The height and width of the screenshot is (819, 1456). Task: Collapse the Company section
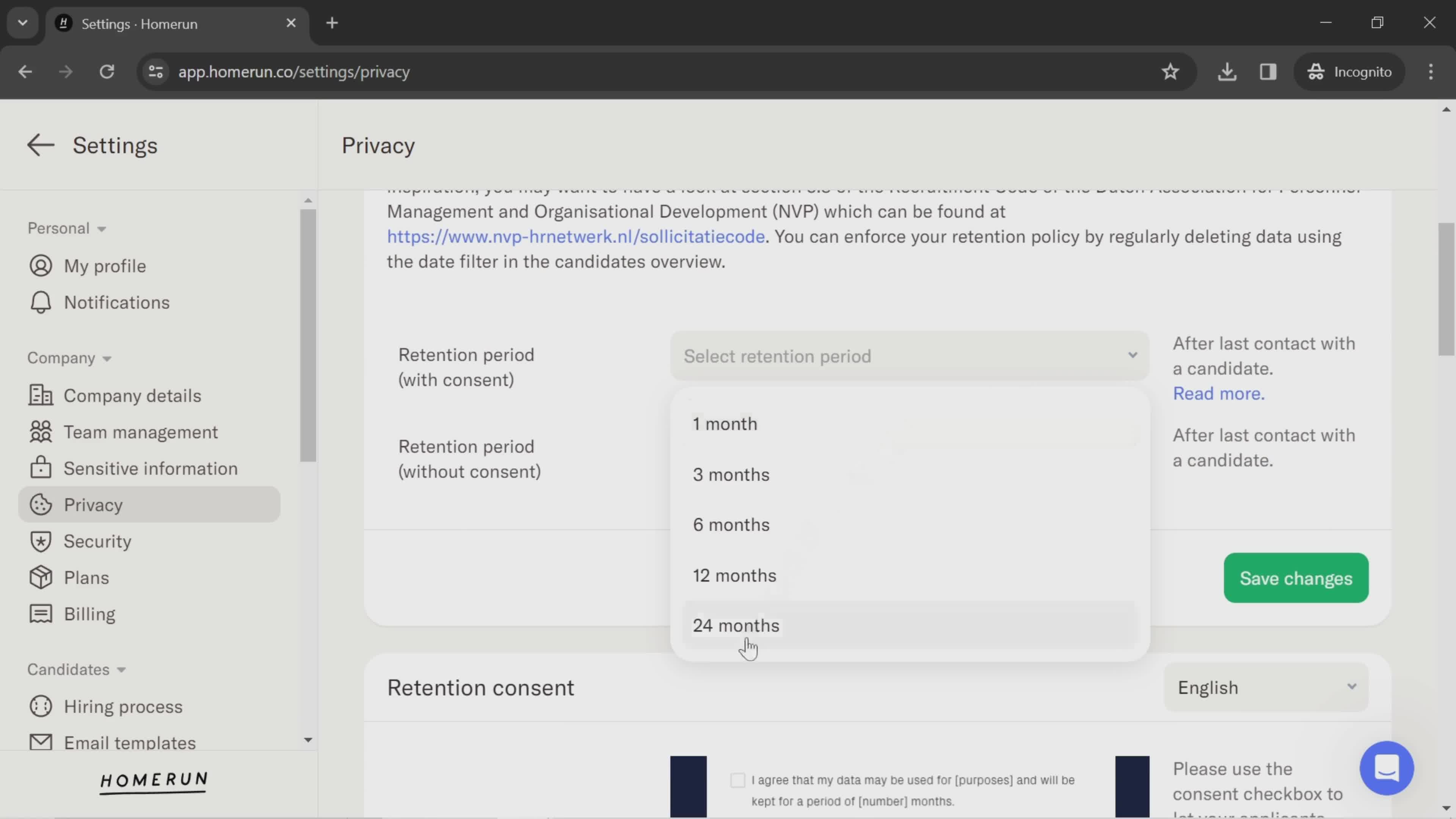pos(69,358)
